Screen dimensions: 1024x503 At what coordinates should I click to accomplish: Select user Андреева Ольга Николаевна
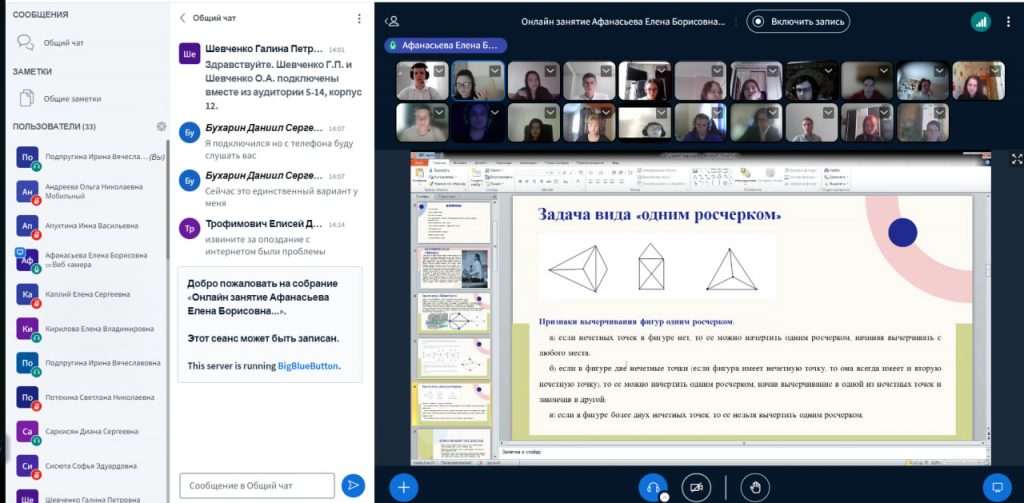pos(89,191)
